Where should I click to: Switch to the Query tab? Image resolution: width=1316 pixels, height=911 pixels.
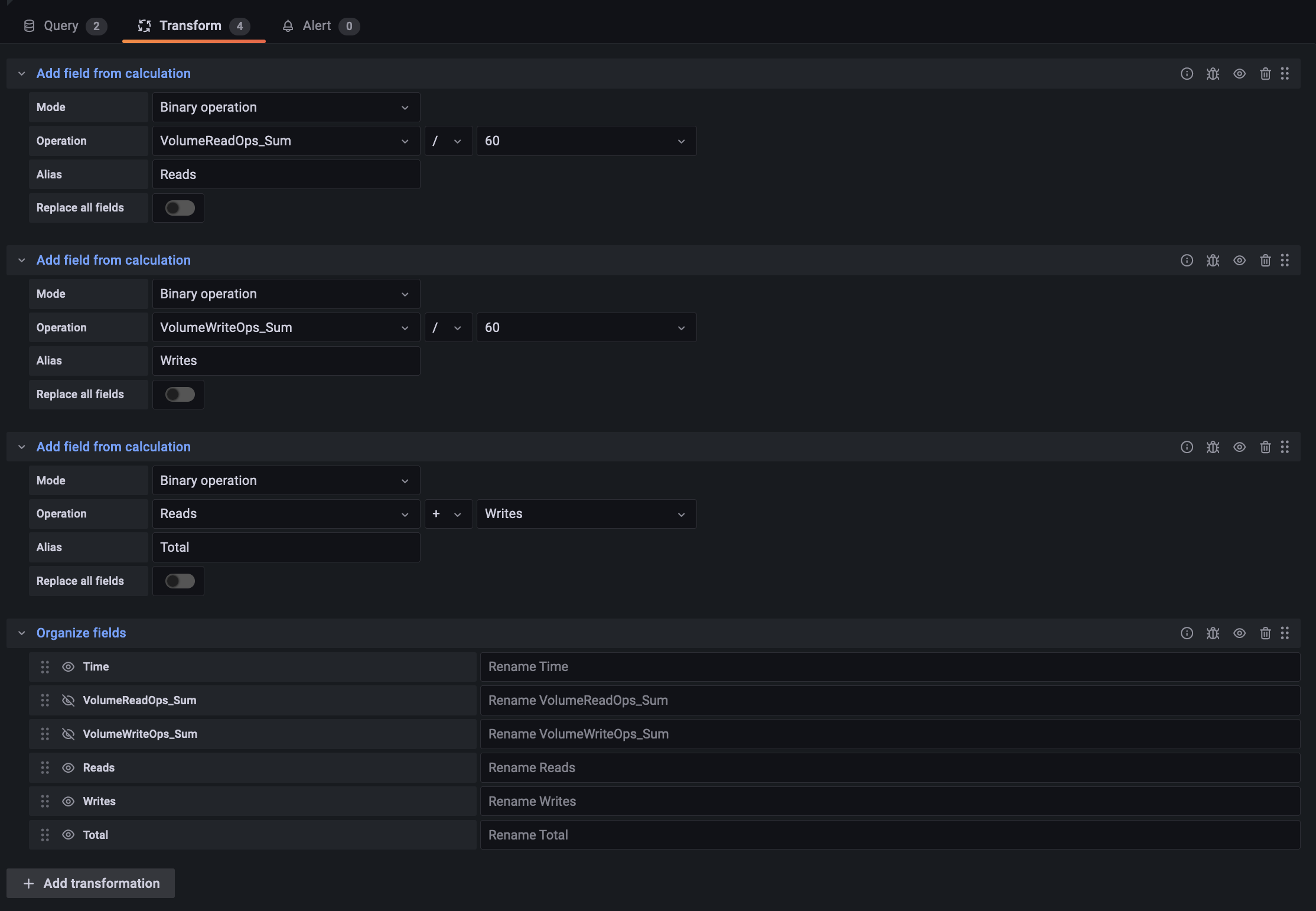[x=61, y=25]
